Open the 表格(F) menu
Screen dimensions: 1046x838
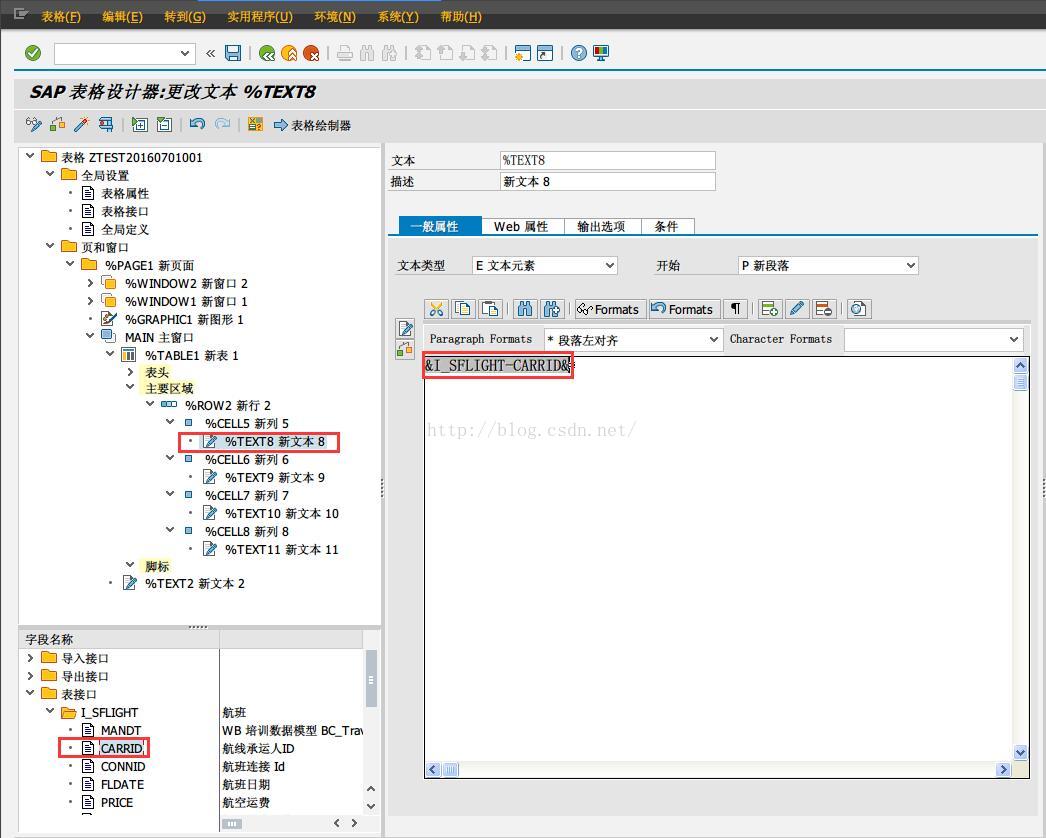tap(61, 17)
